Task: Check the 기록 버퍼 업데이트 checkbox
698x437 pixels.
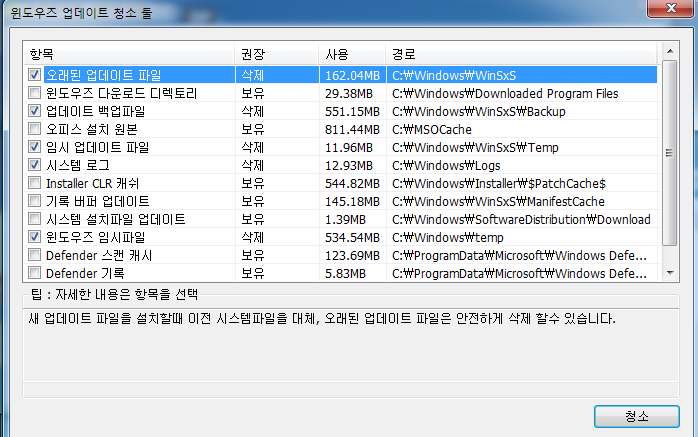Action: pyautogui.click(x=34, y=201)
